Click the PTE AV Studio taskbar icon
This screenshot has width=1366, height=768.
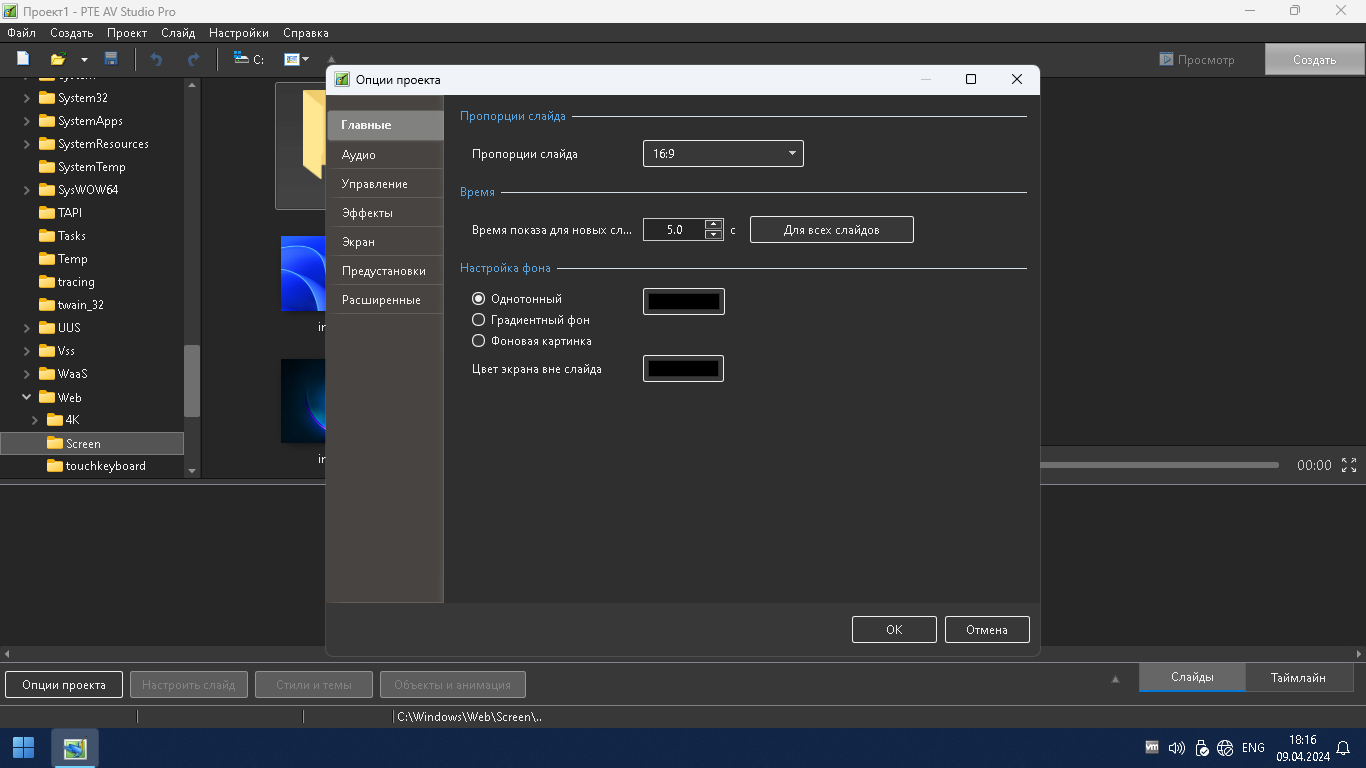(x=75, y=747)
